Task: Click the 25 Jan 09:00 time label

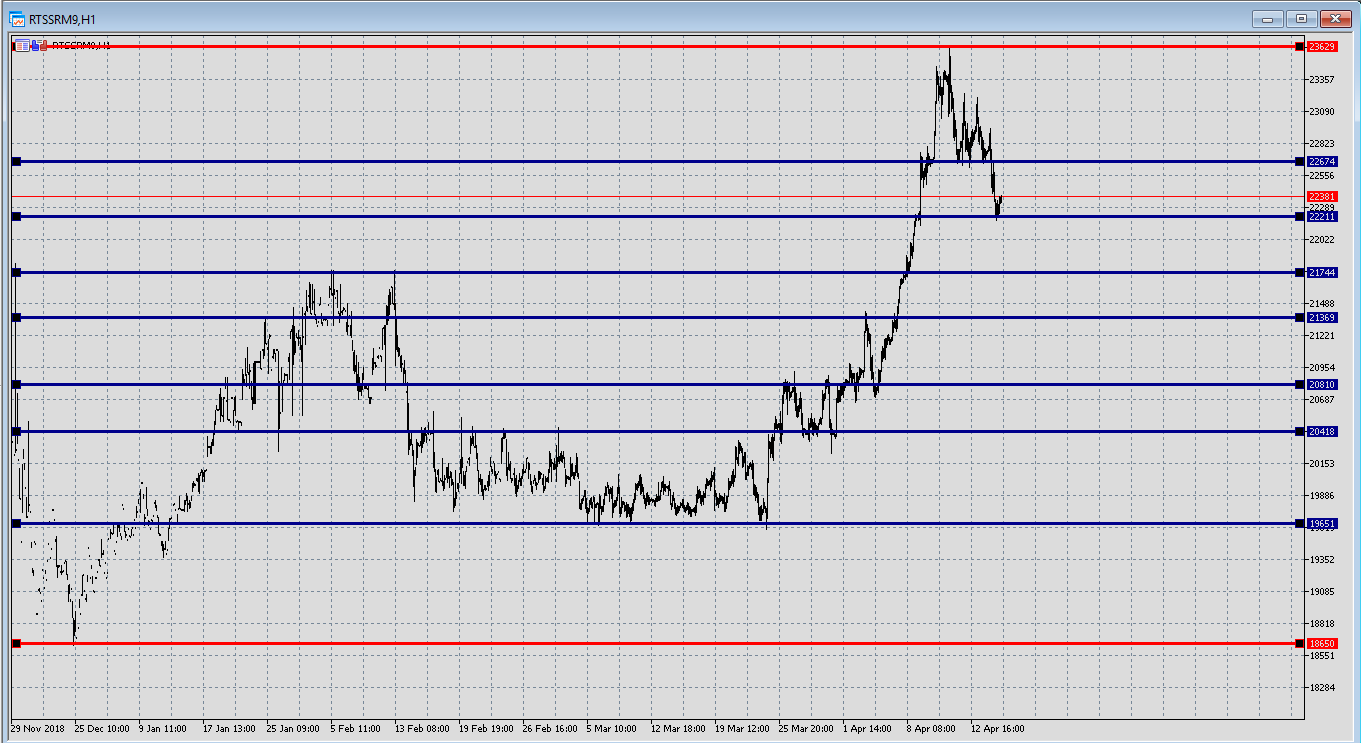Action: pyautogui.click(x=293, y=729)
